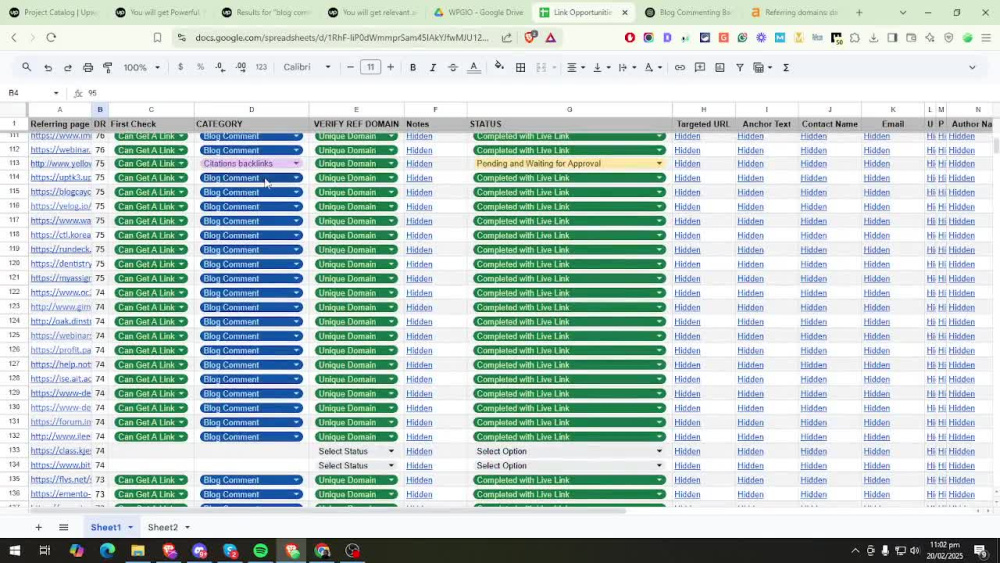Open Task View from taskbar
This screenshot has height=563, width=1000.
pyautogui.click(x=45, y=550)
